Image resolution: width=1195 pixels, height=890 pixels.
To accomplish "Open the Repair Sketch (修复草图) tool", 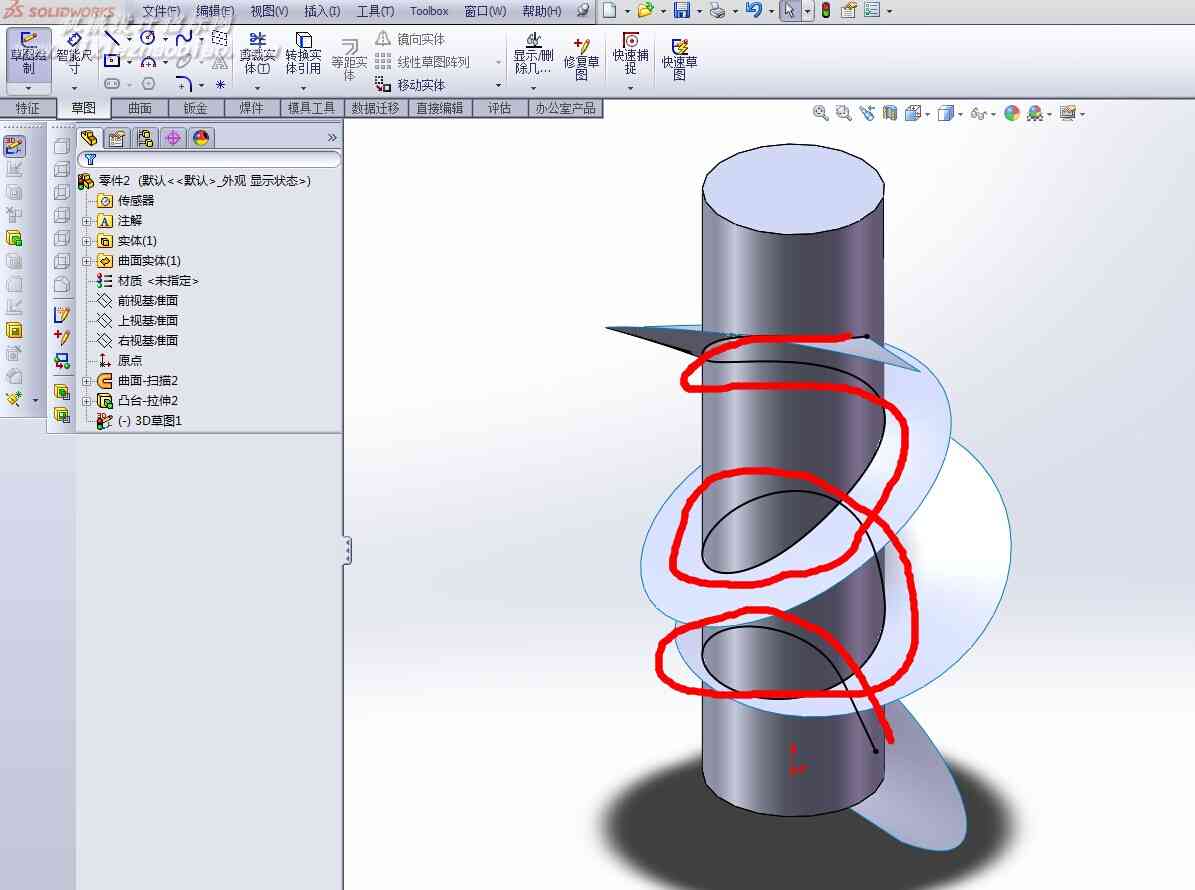I will point(581,58).
